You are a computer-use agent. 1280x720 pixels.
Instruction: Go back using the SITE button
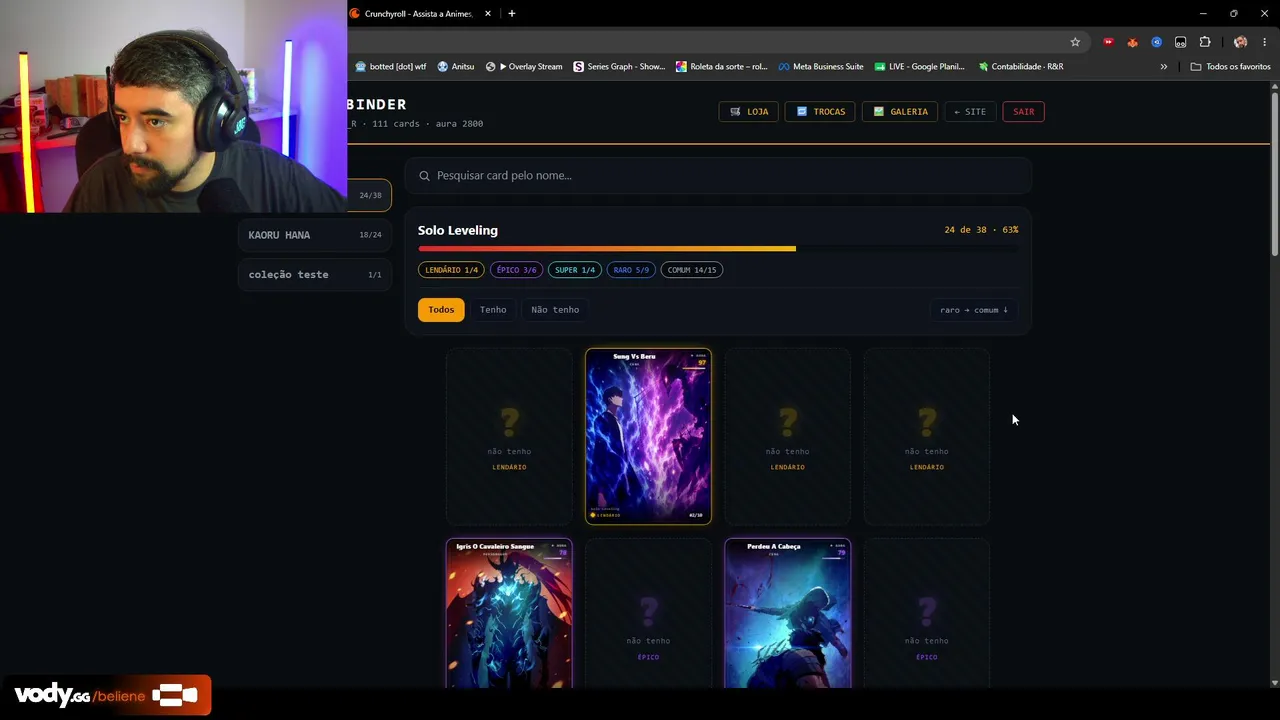970,112
